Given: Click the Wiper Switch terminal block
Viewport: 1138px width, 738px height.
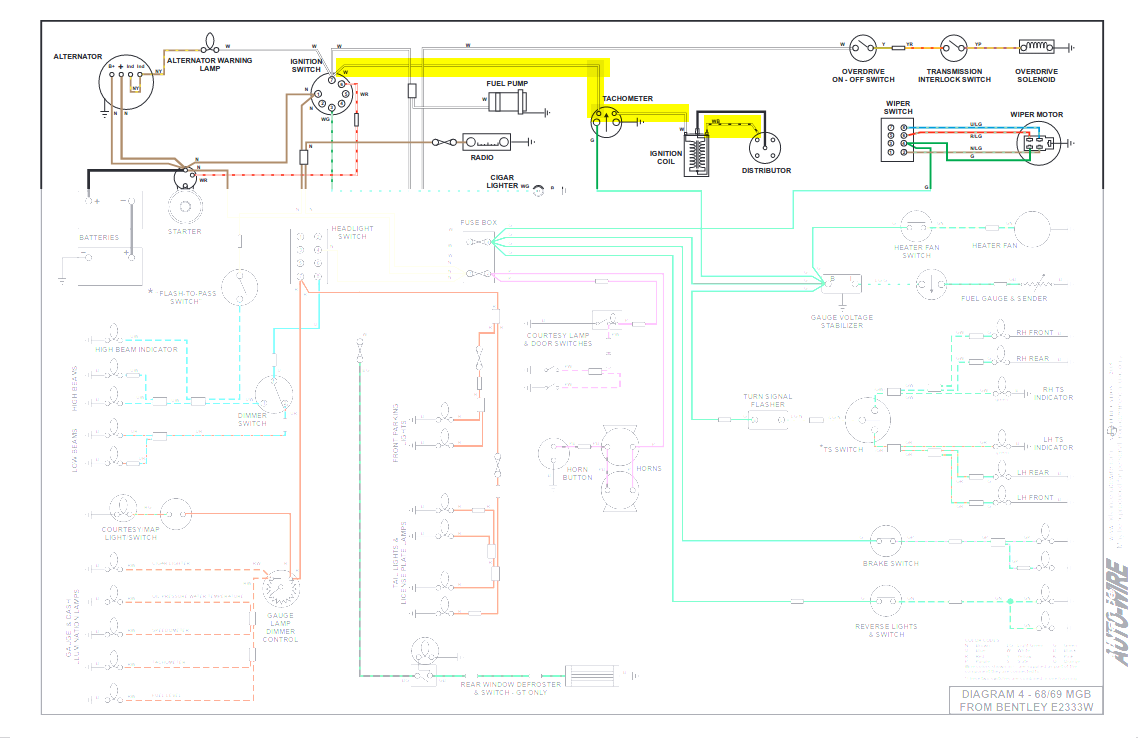Looking at the screenshot, I should [898, 139].
